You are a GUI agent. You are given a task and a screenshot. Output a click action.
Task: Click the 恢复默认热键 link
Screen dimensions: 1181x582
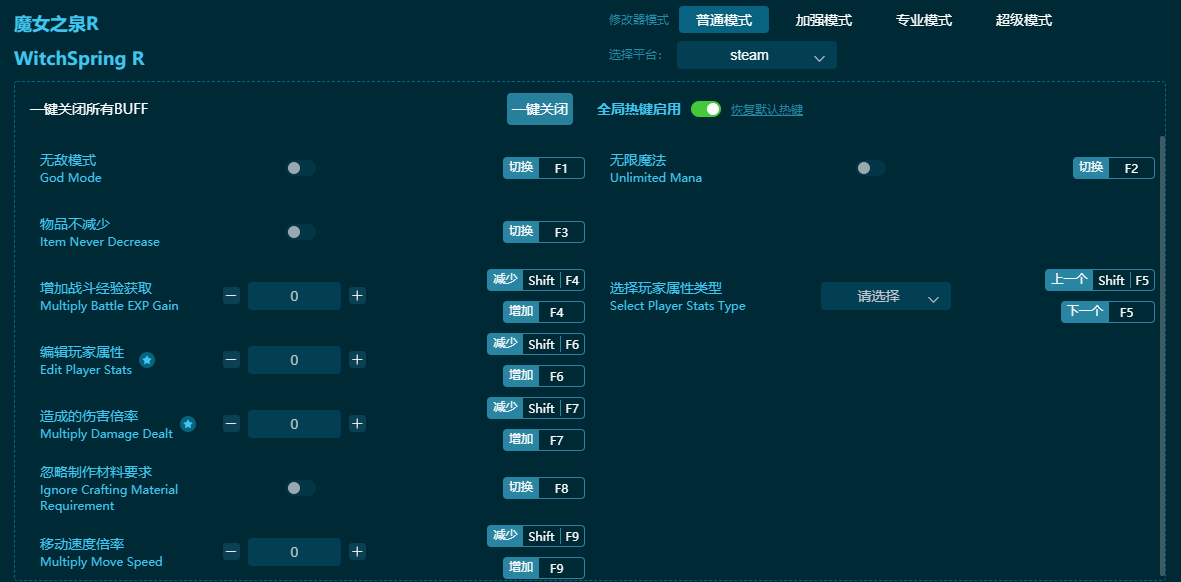click(766, 110)
